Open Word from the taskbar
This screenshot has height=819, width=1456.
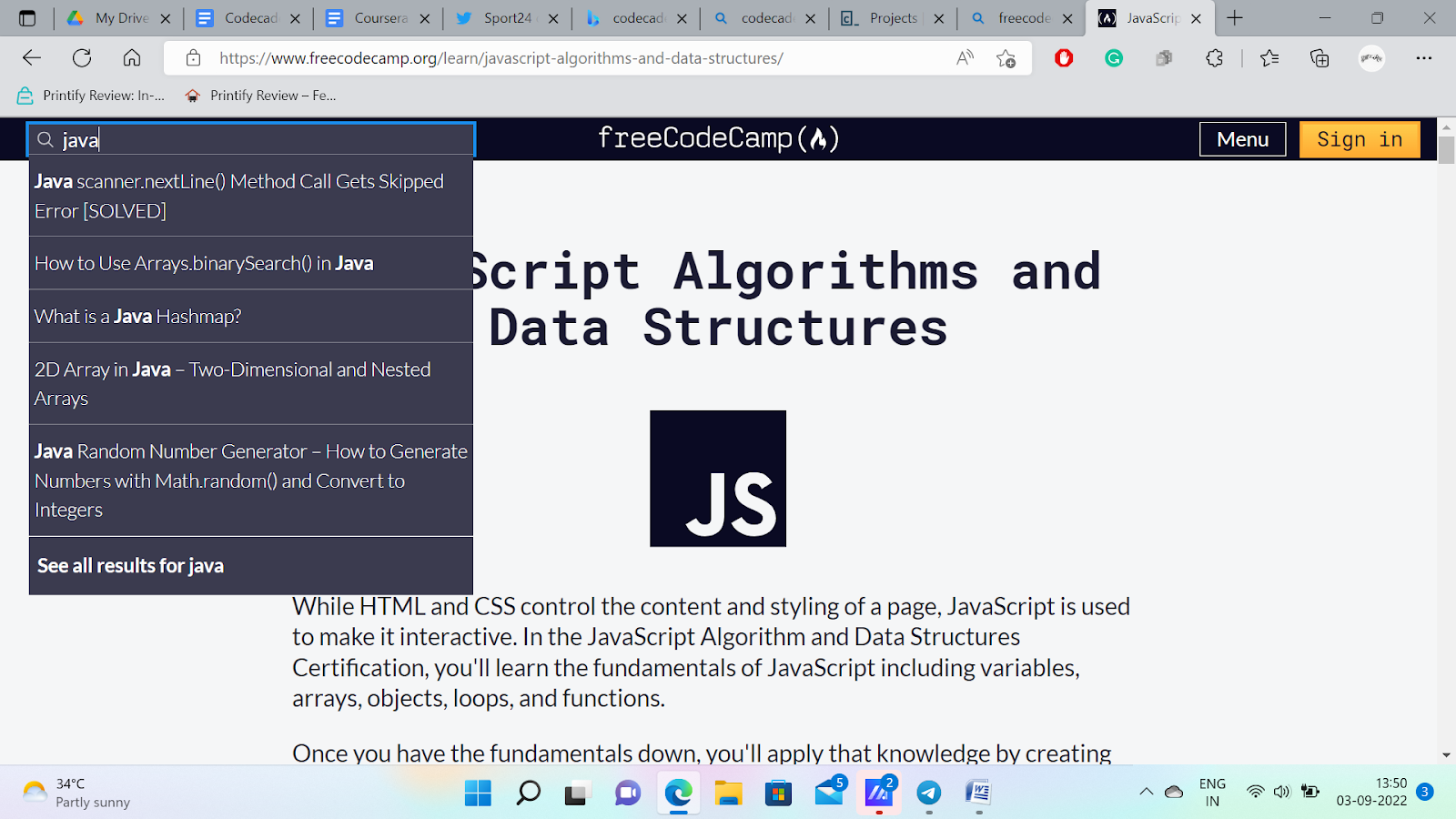click(x=978, y=793)
